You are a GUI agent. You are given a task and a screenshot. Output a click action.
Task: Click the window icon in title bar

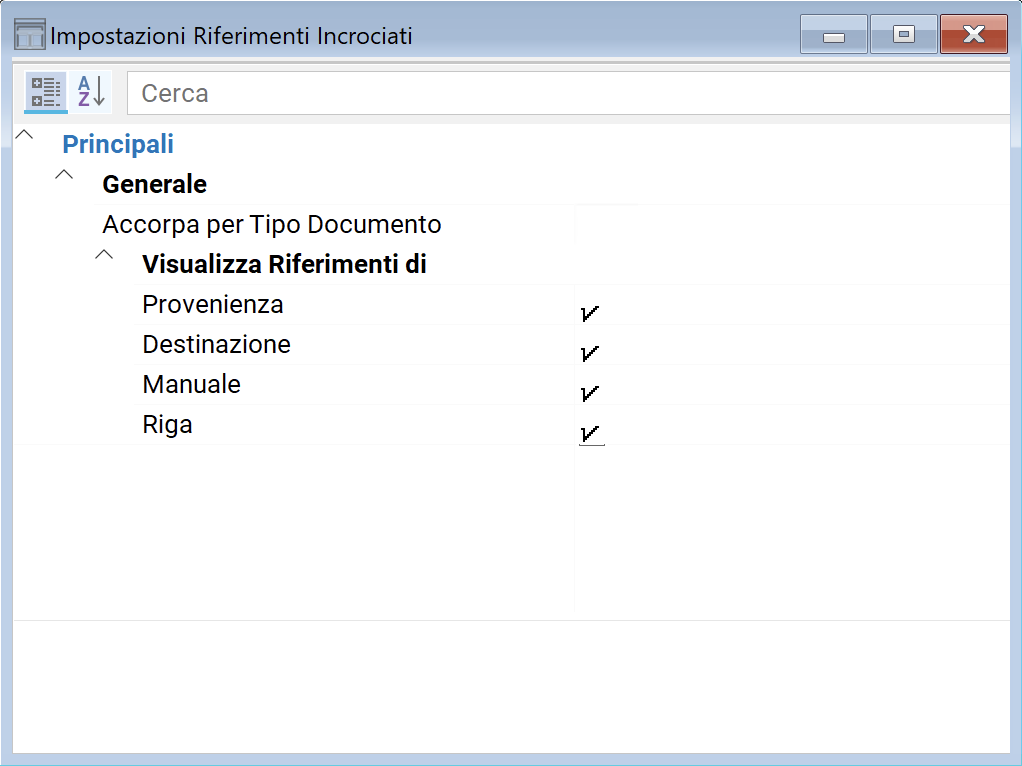pos(29,35)
